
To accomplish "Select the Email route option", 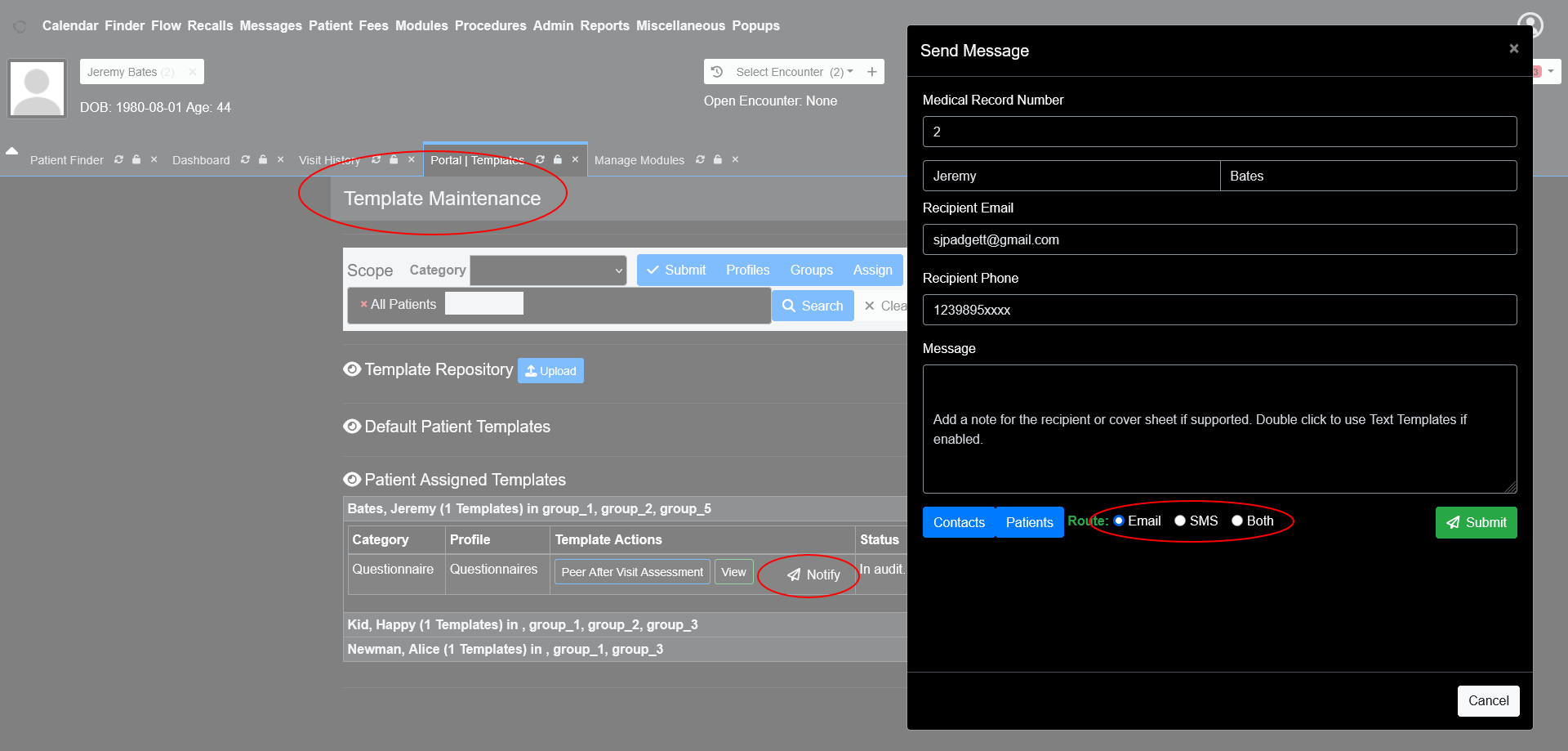I will (x=1119, y=521).
